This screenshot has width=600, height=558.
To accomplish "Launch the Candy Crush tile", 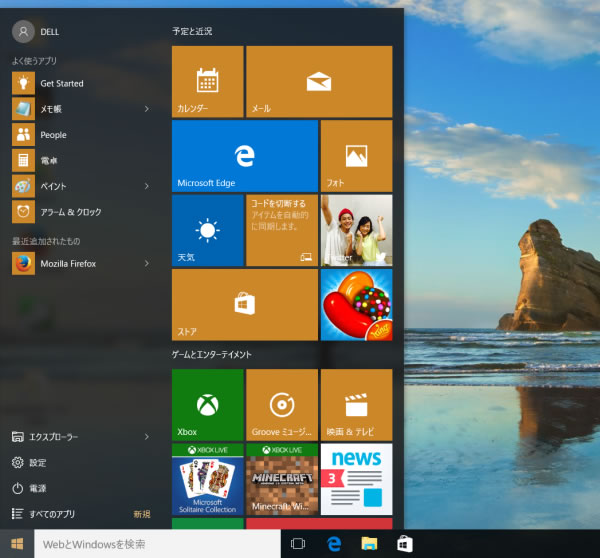I will pos(356,305).
